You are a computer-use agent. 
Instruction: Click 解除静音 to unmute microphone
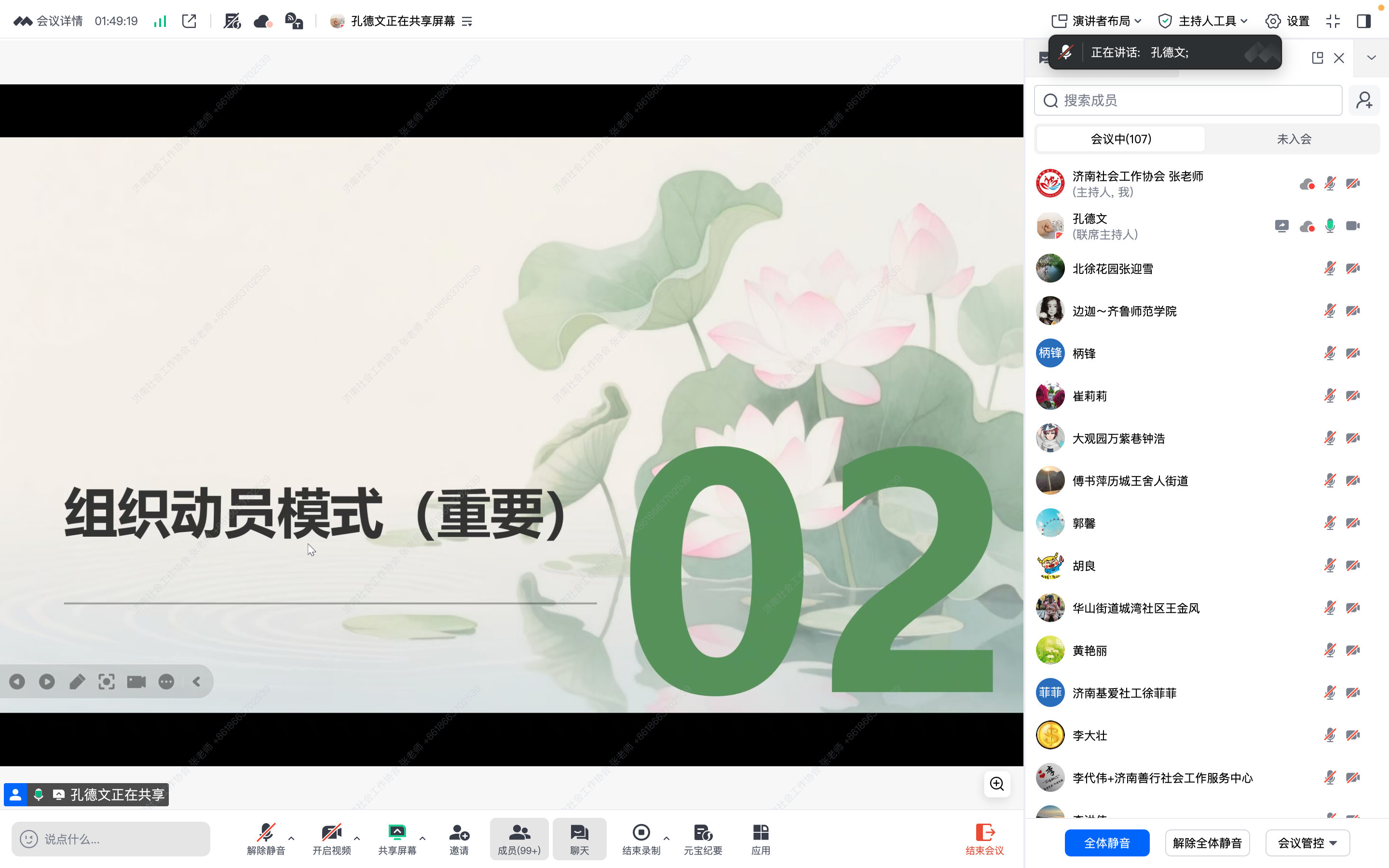265,838
